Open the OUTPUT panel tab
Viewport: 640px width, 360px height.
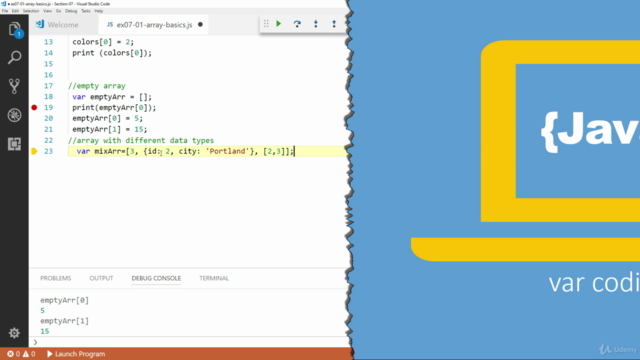pos(101,278)
